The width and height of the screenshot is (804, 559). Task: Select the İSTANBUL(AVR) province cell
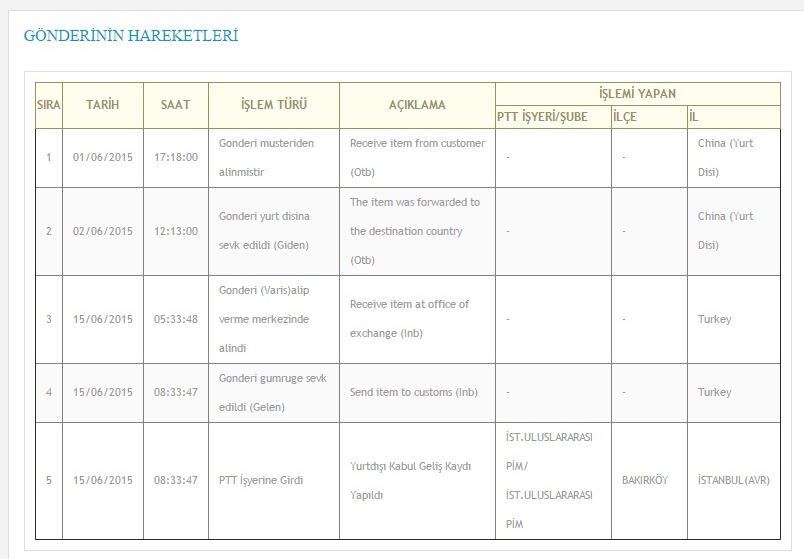coord(734,481)
